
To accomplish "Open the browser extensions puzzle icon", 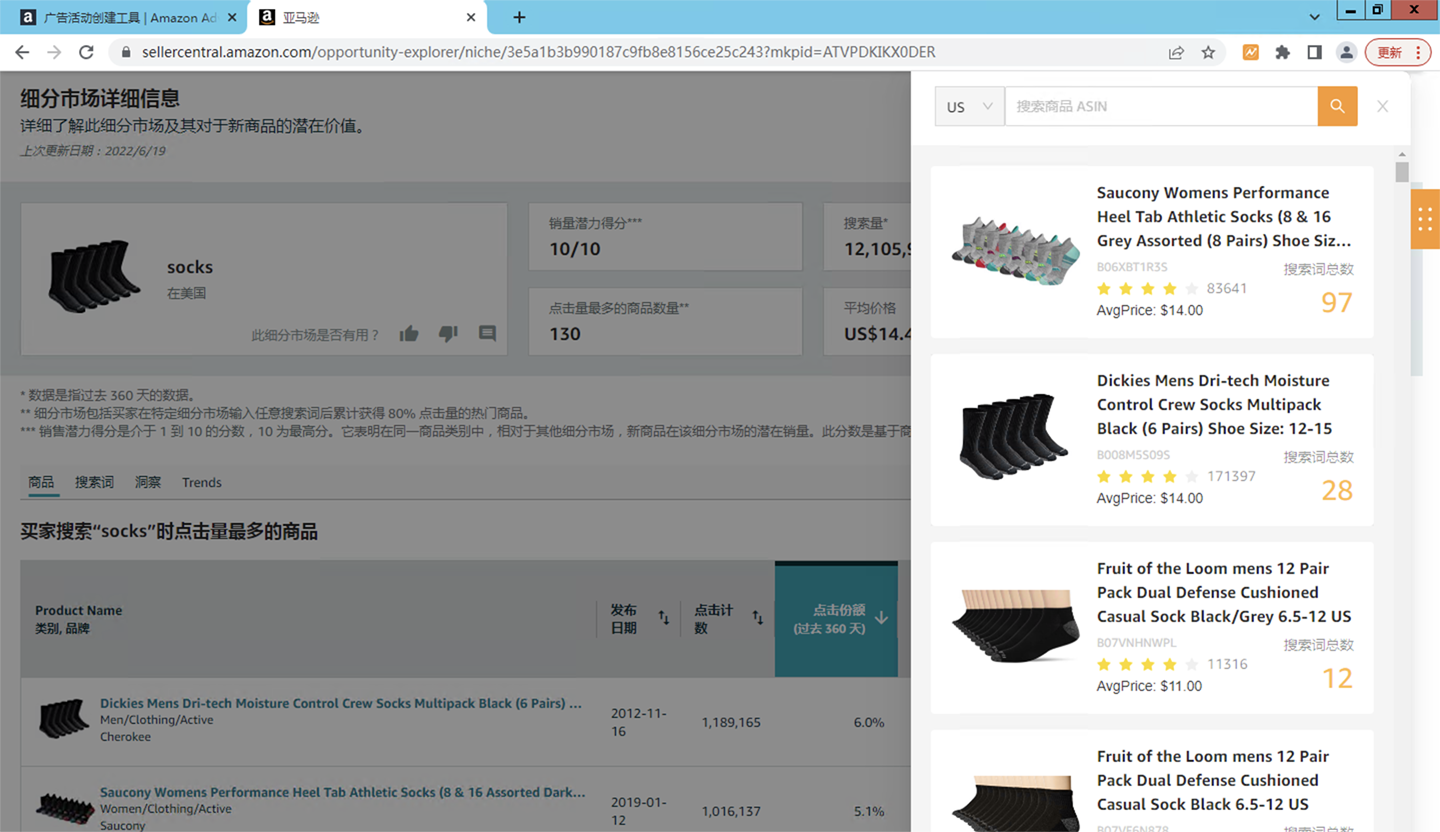I will click(1282, 52).
